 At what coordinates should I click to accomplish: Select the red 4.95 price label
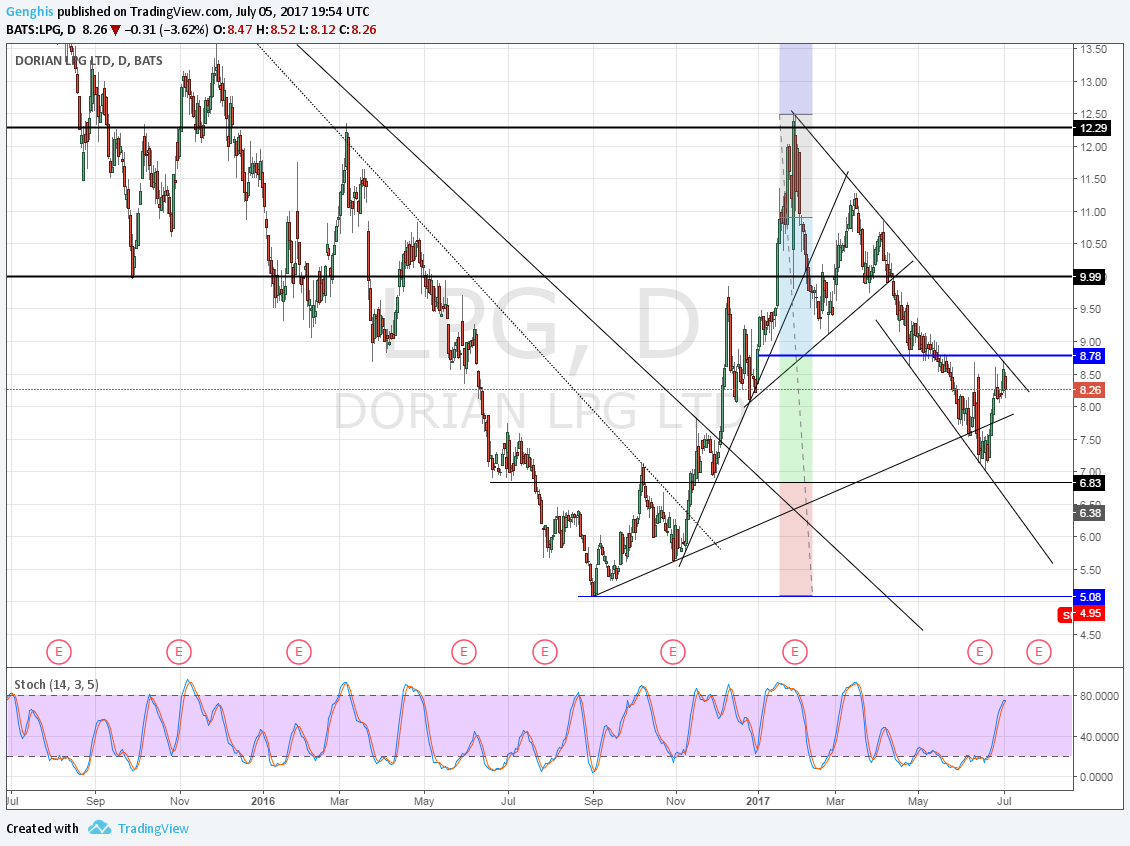click(1090, 613)
